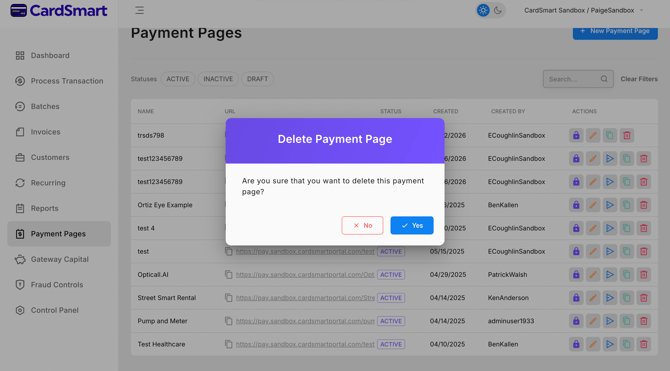Image resolution: width=670 pixels, height=371 pixels.
Task: Click the lock icon for trsds798
Action: click(x=576, y=135)
